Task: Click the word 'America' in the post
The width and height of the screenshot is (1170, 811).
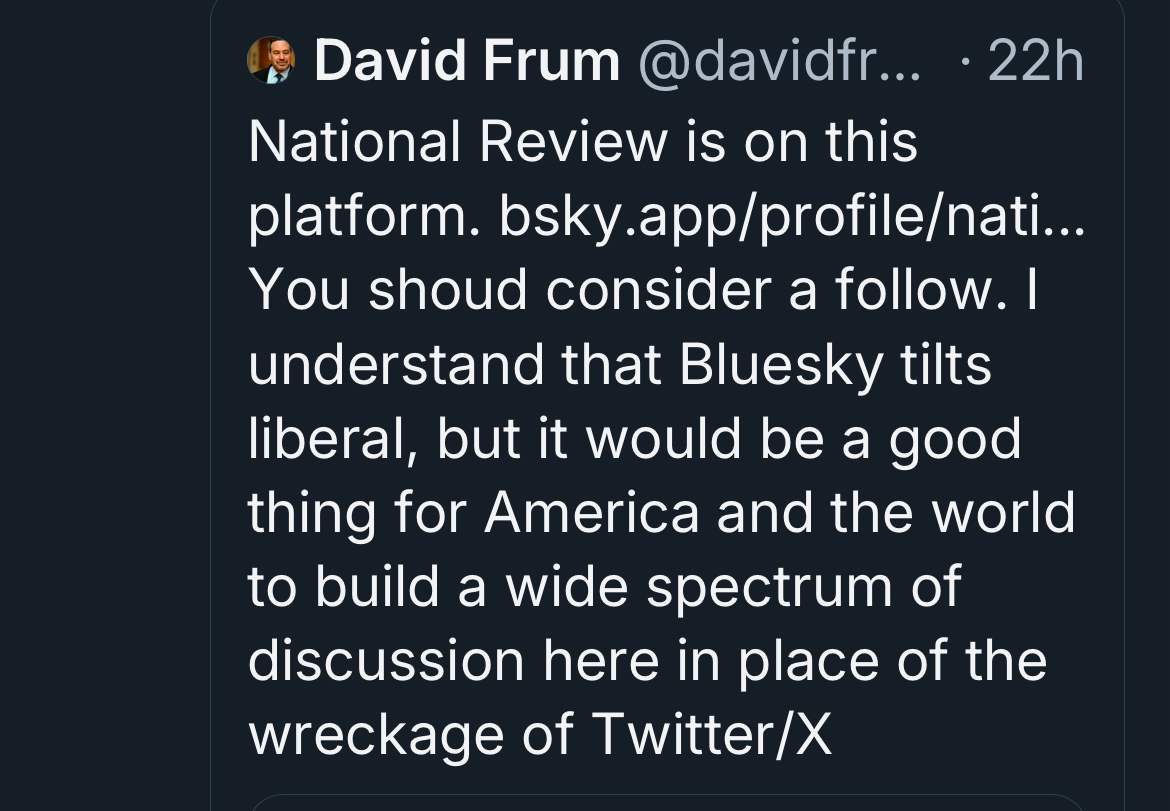Action: tap(592, 511)
